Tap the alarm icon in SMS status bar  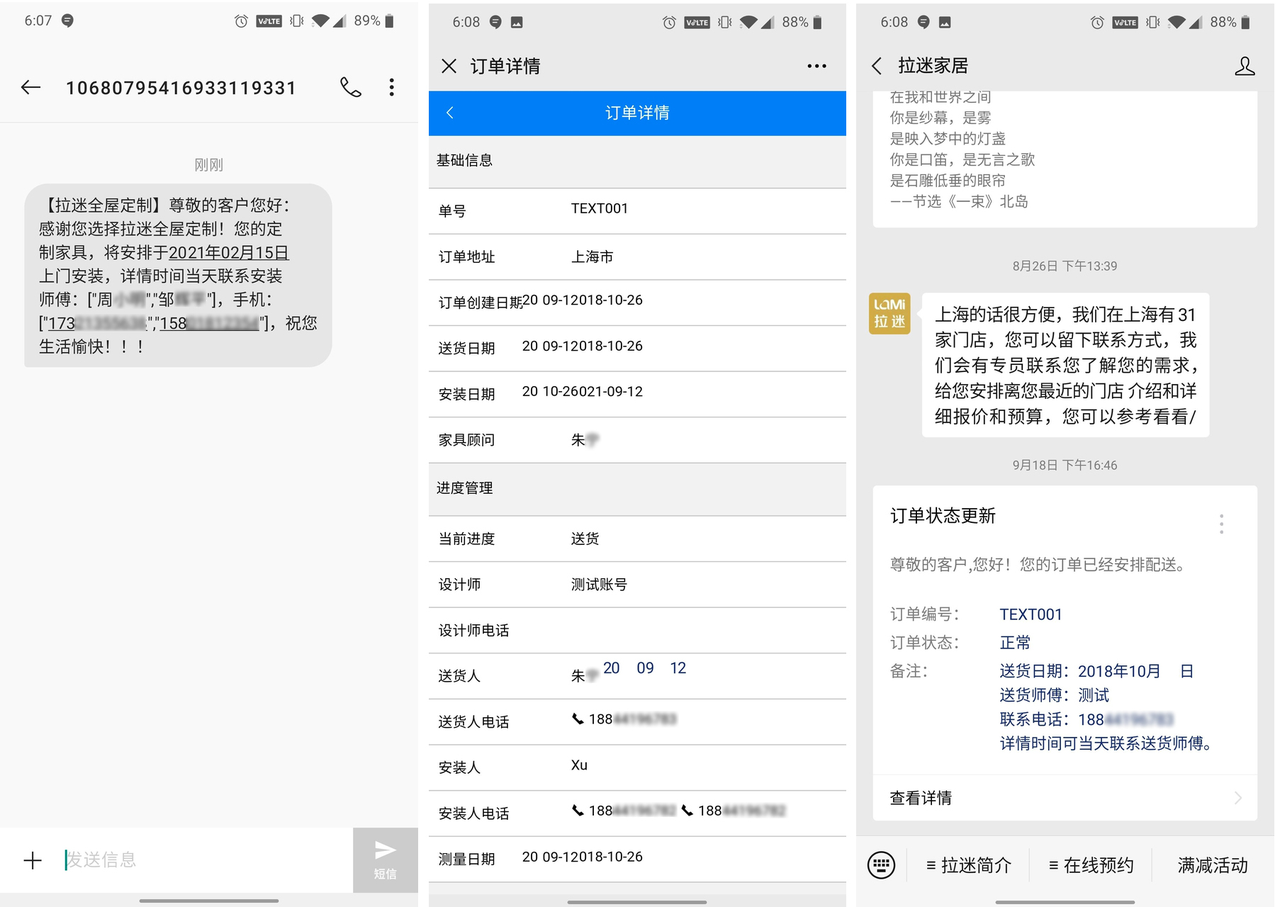tap(241, 21)
